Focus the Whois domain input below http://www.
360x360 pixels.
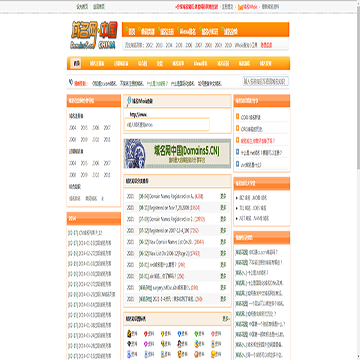(x=167, y=124)
